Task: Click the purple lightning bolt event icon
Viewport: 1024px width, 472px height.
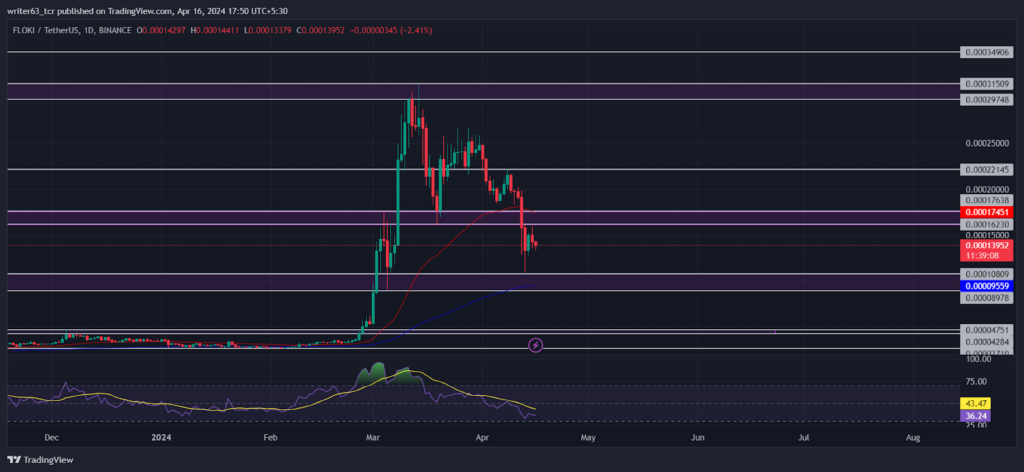Action: (x=536, y=344)
